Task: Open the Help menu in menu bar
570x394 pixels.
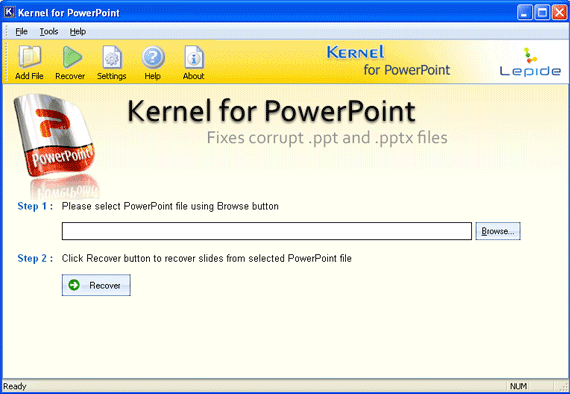Action: tap(78, 32)
